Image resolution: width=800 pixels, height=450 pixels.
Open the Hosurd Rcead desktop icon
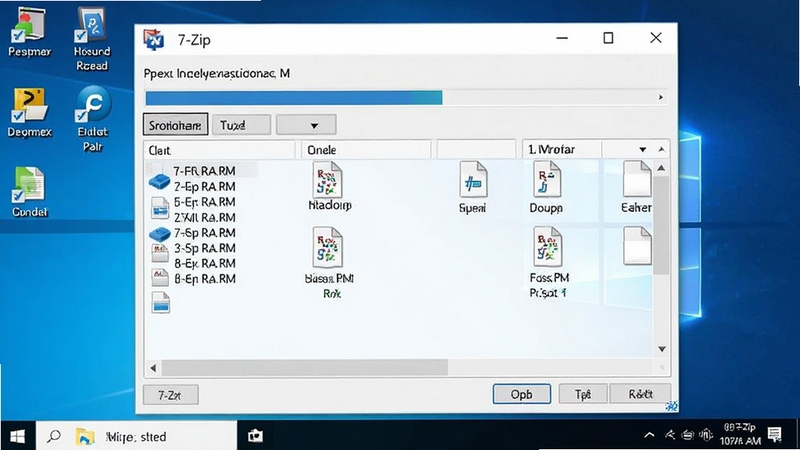pos(92,39)
